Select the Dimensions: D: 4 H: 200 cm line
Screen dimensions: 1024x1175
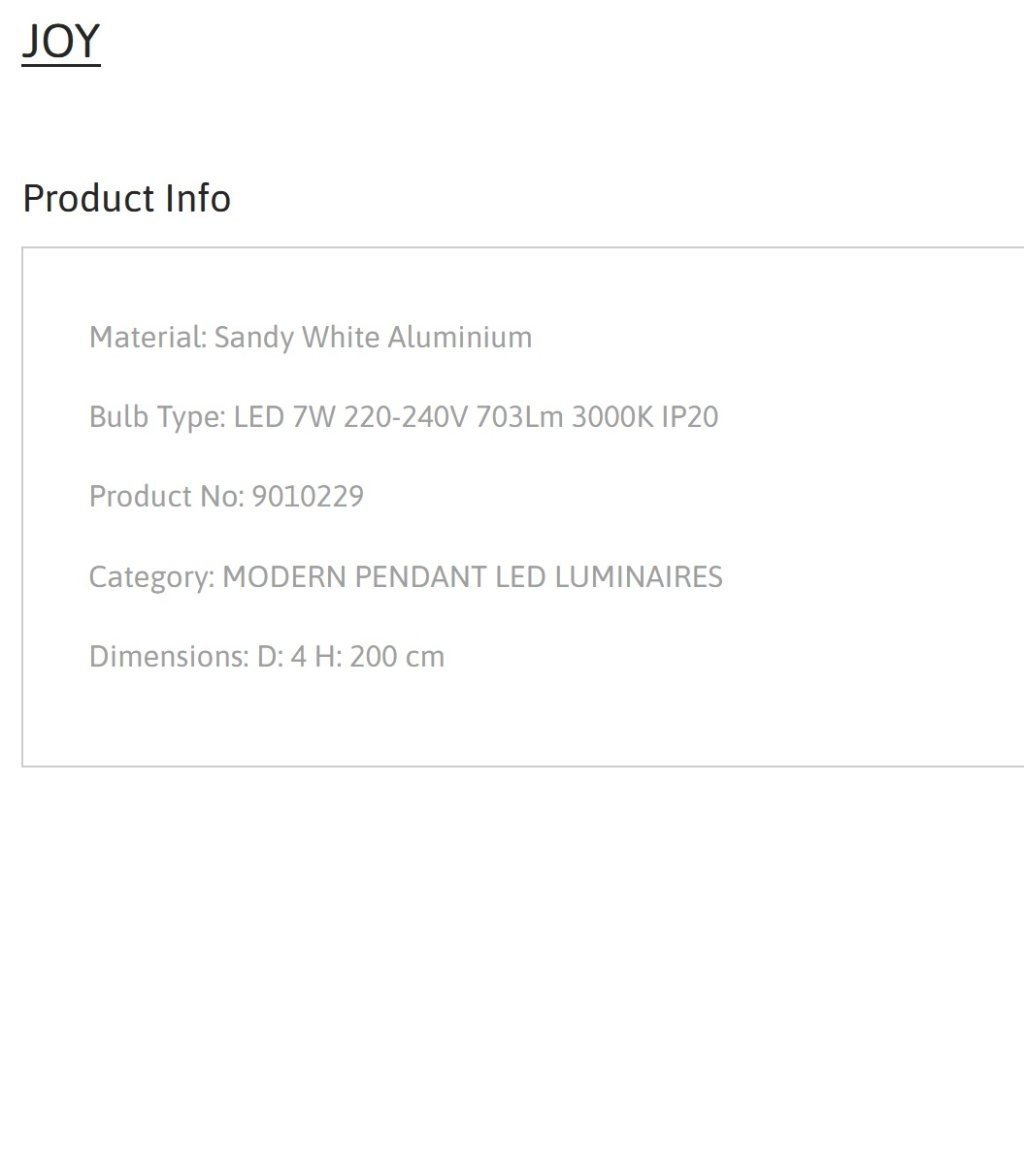[x=267, y=656]
